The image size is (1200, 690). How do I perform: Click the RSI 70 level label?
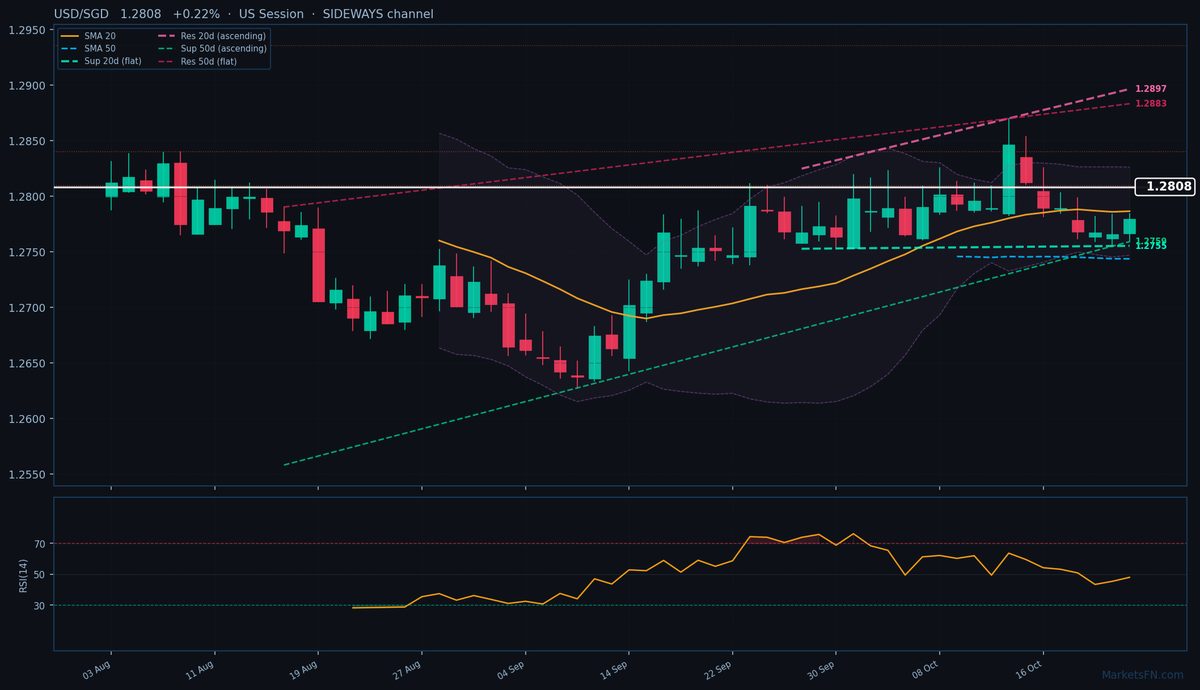tap(40, 544)
